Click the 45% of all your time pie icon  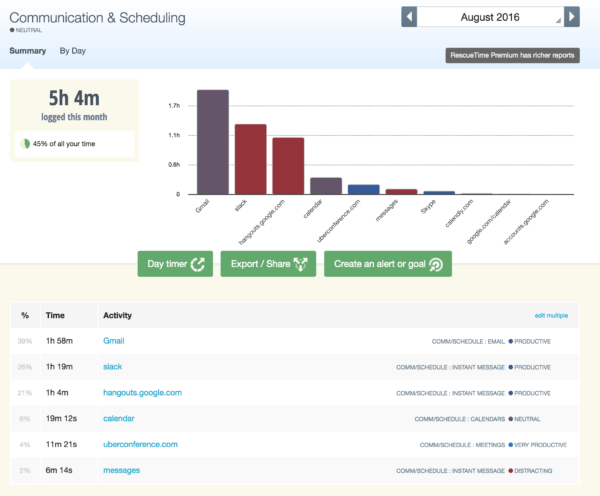pyautogui.click(x=25, y=144)
